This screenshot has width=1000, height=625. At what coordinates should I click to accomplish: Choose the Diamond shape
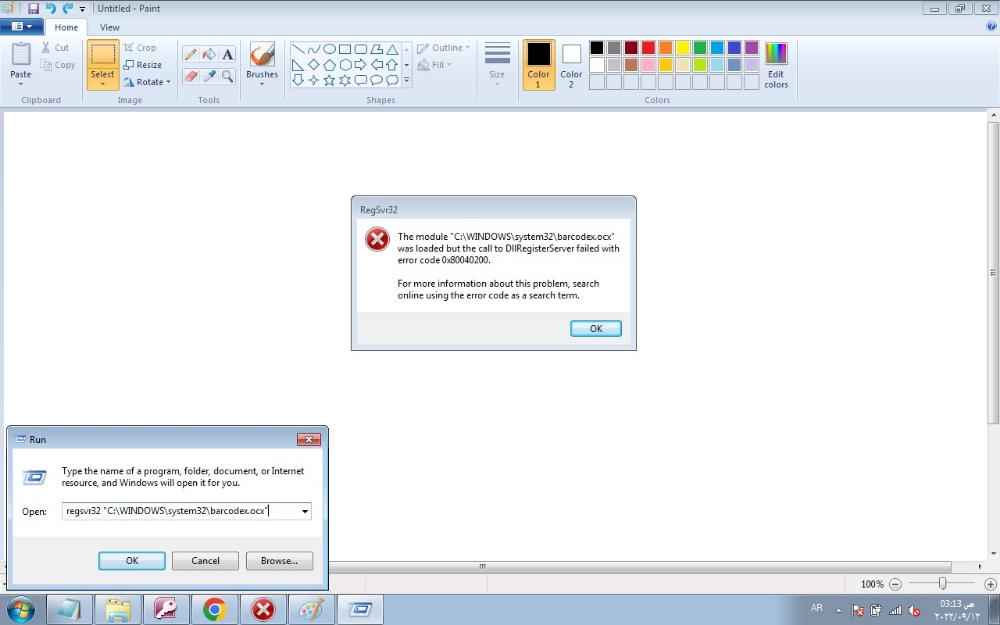coord(313,64)
